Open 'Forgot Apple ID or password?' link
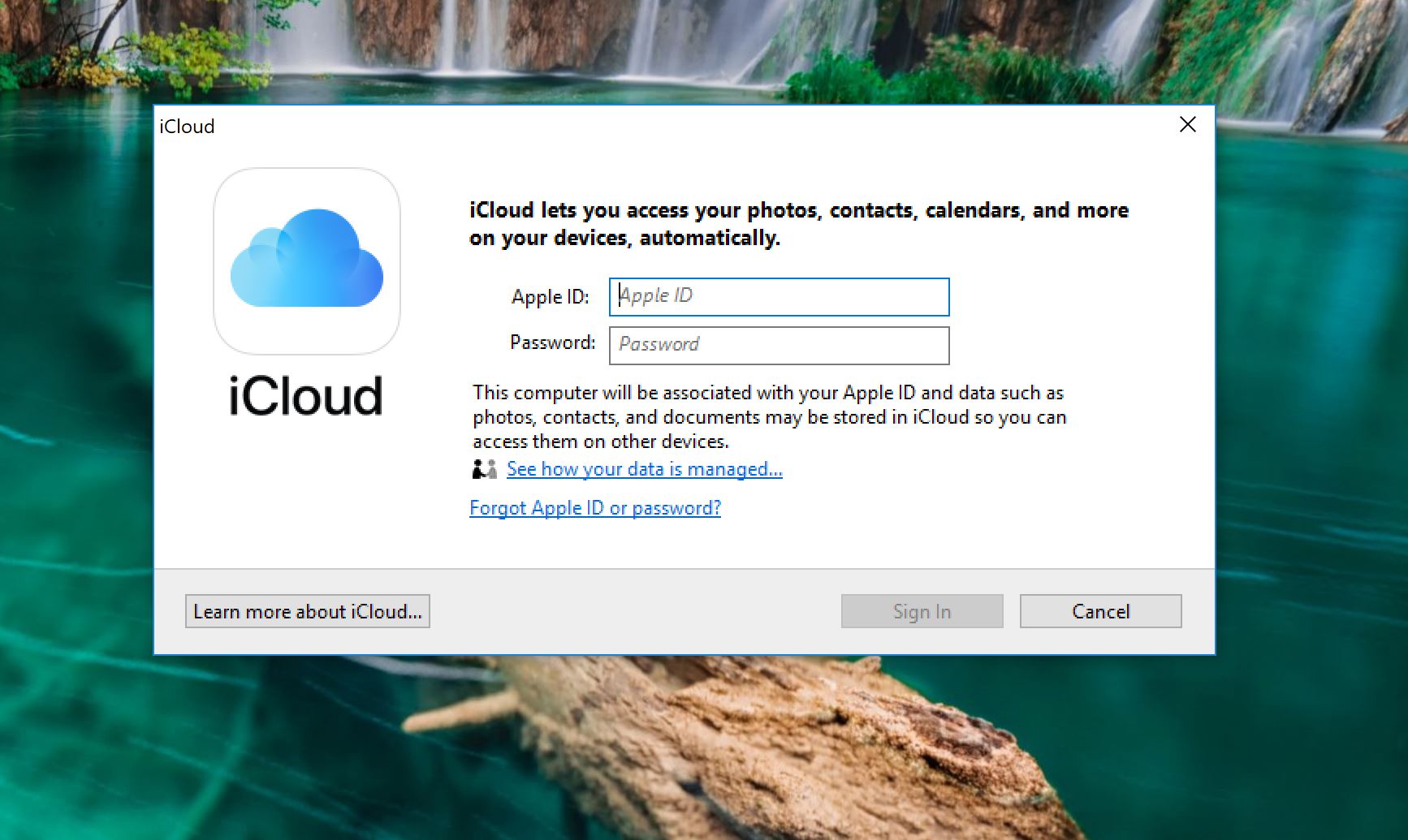 point(595,508)
